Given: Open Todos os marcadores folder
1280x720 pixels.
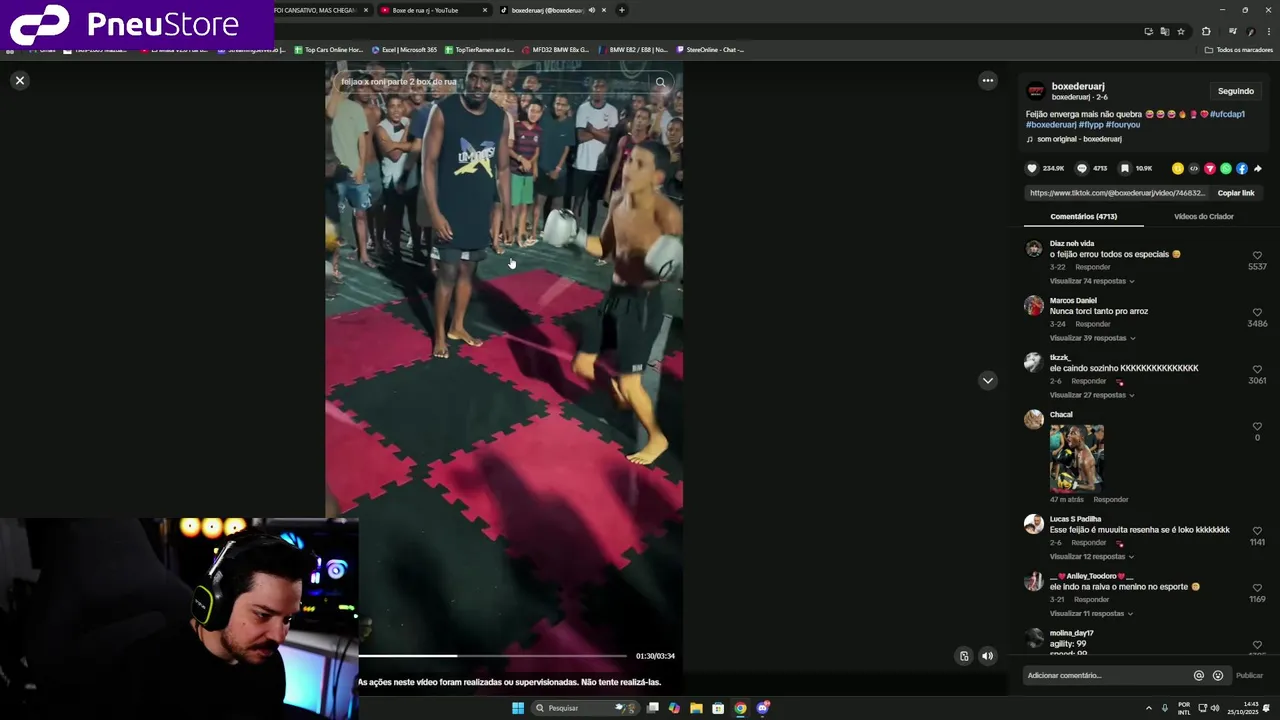Looking at the screenshot, I should (1238, 49).
